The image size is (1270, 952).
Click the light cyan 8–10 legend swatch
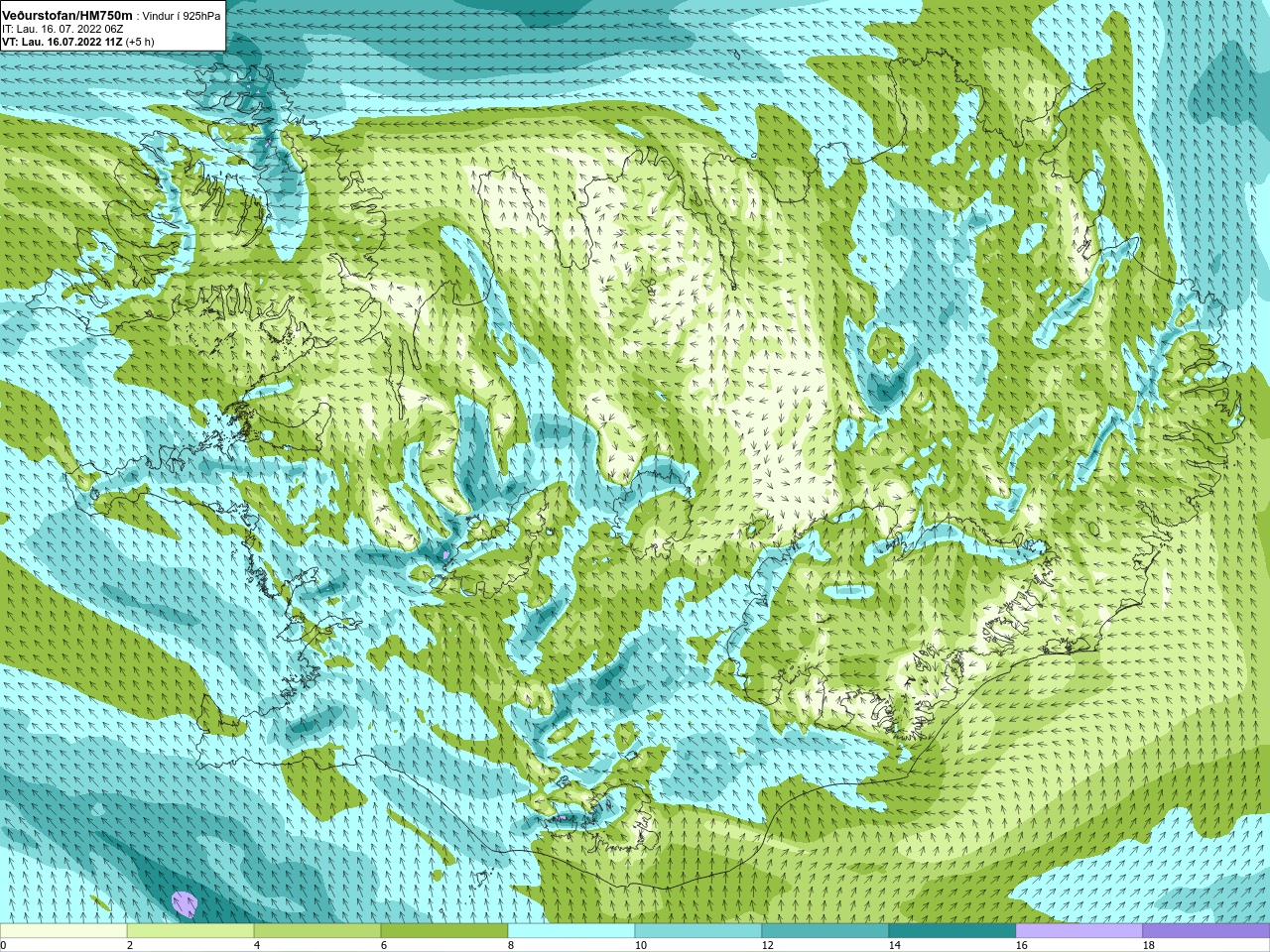click(x=571, y=931)
